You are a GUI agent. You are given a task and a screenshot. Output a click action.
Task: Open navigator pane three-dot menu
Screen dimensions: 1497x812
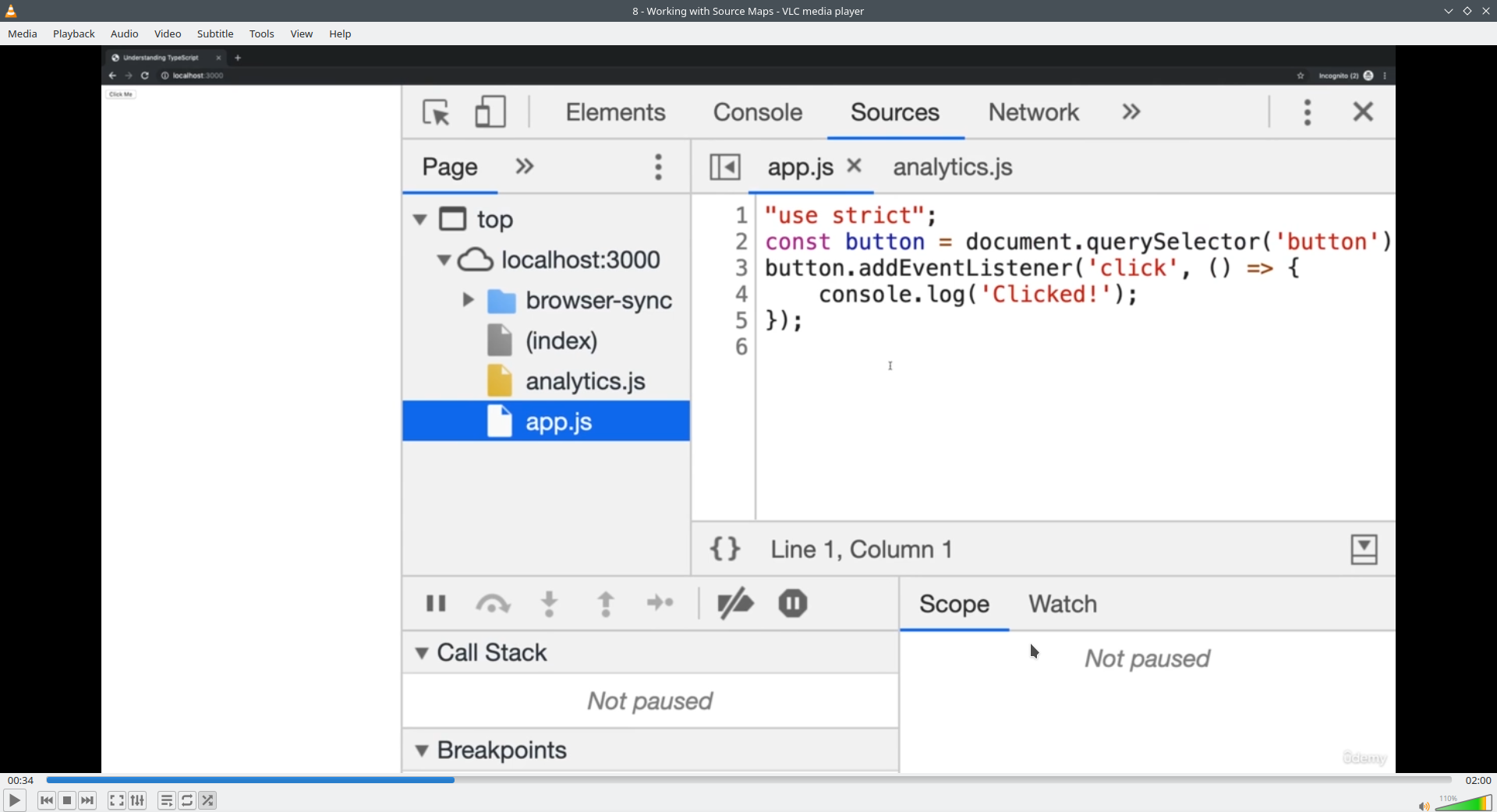[x=659, y=167]
